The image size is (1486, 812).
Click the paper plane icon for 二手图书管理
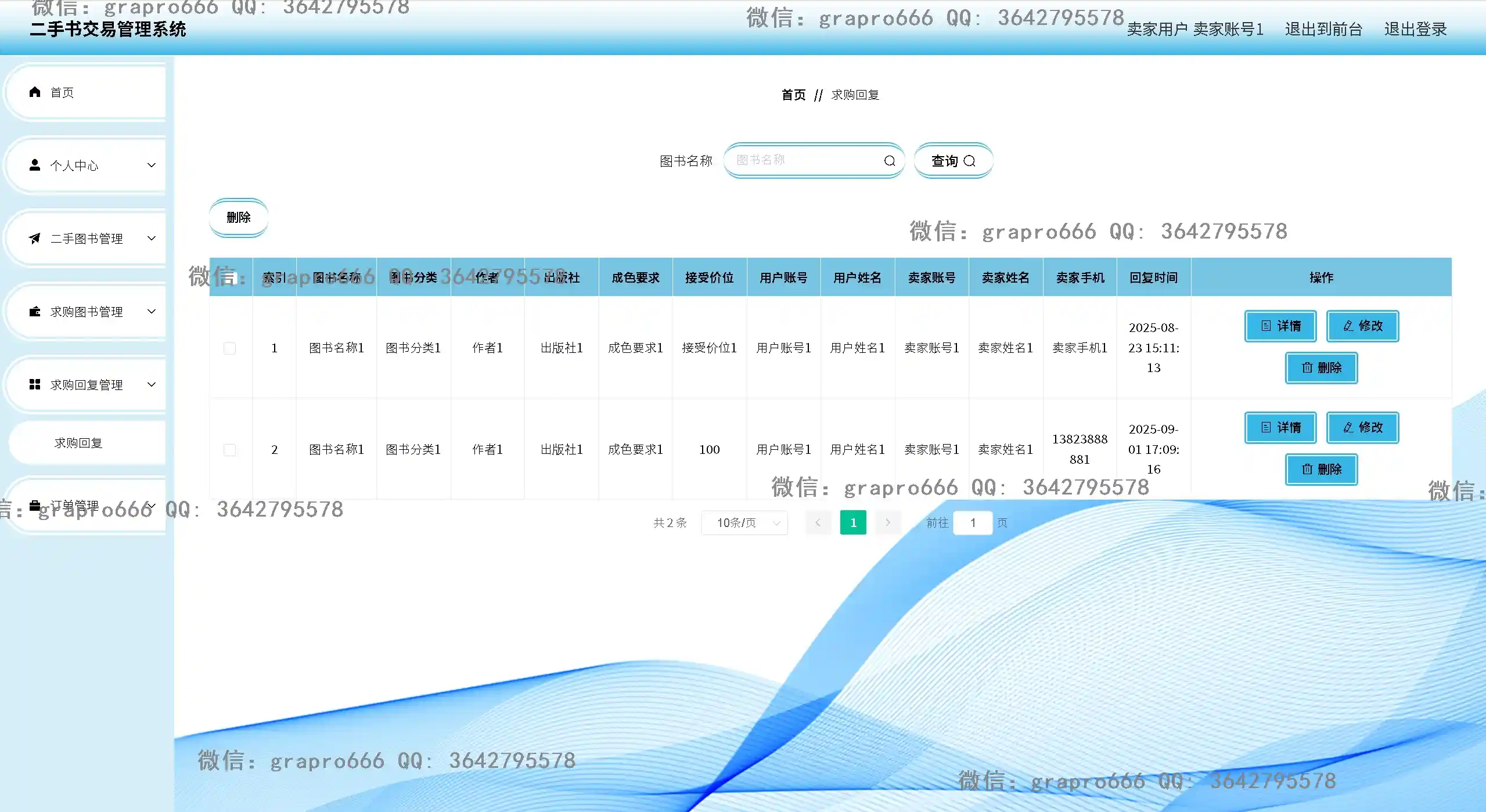point(35,239)
